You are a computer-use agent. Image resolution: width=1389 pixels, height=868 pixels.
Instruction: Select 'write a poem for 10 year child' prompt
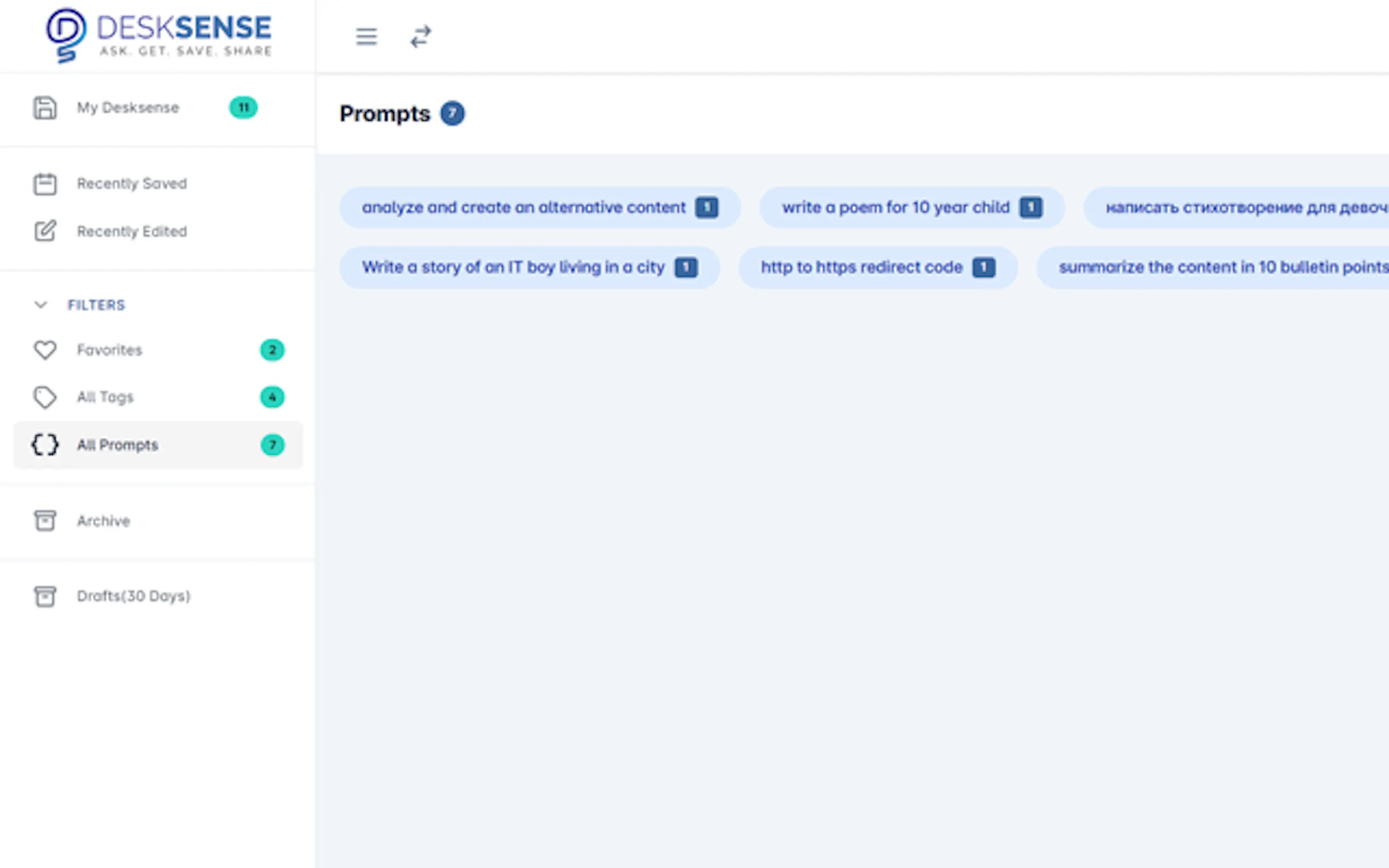(895, 208)
